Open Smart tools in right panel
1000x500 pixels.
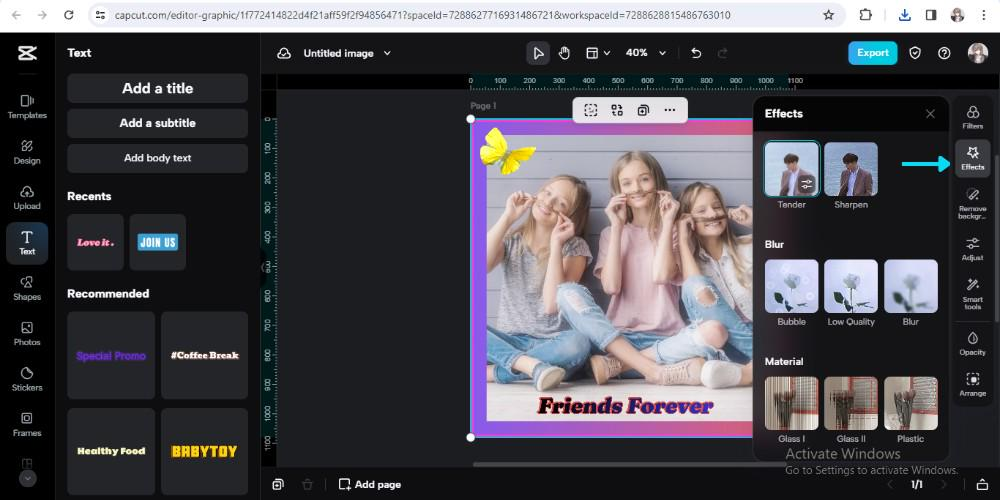click(x=972, y=293)
